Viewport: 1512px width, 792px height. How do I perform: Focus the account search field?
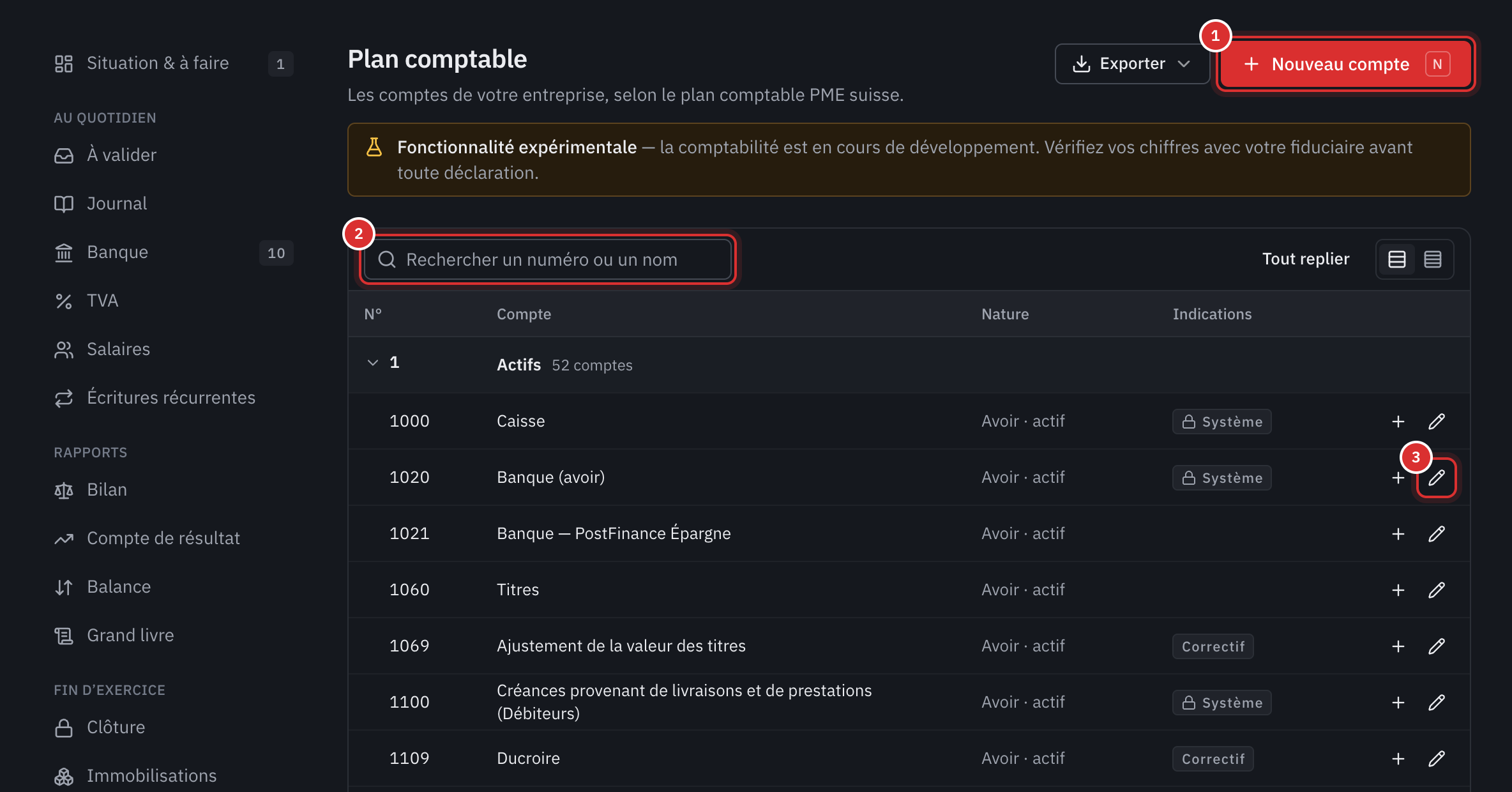548,259
